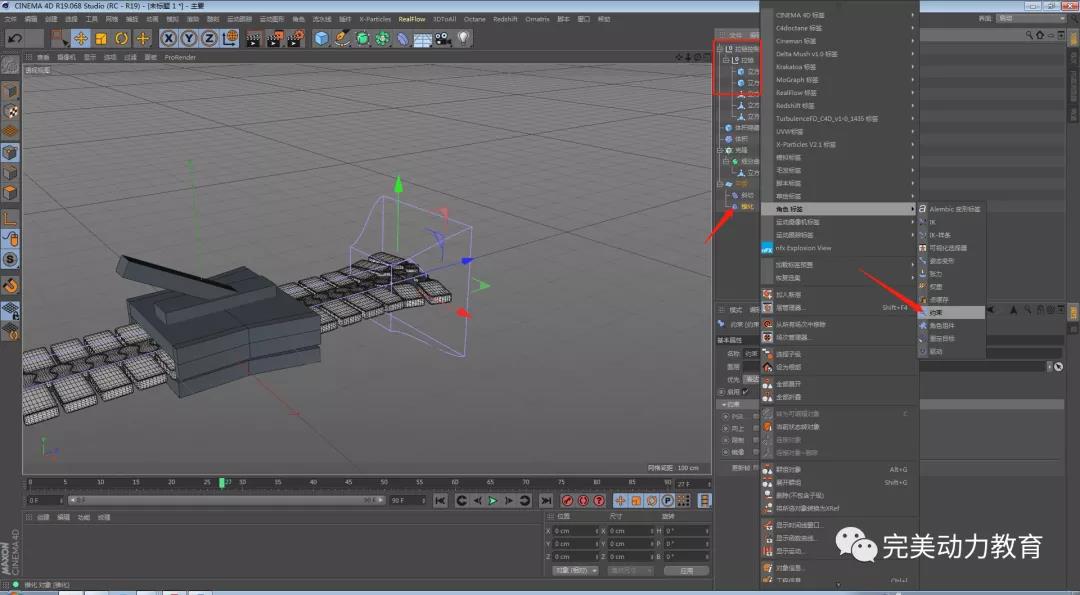Open the RealFlow menu
1080x595 pixels.
pyautogui.click(x=410, y=19)
